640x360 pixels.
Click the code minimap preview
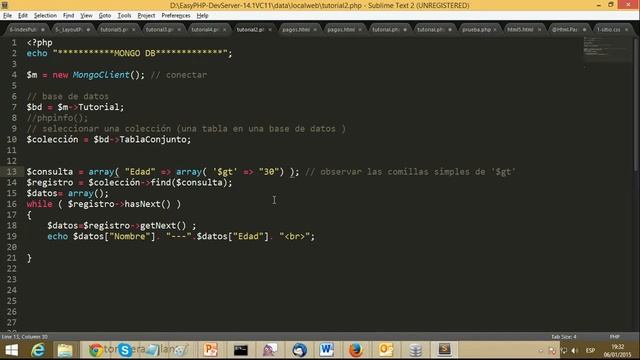607,48
